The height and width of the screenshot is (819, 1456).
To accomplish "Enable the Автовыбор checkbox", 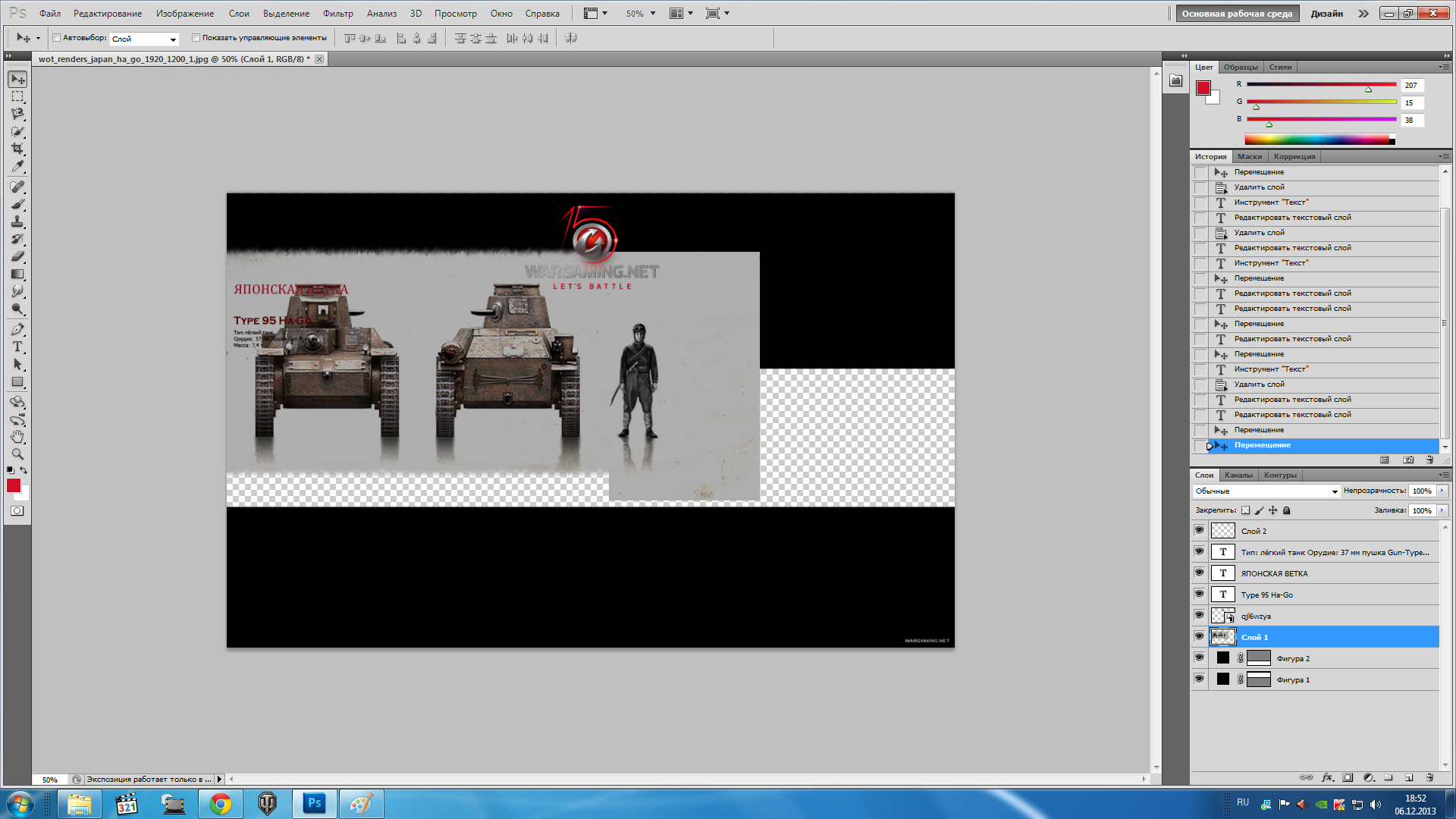I will click(57, 38).
